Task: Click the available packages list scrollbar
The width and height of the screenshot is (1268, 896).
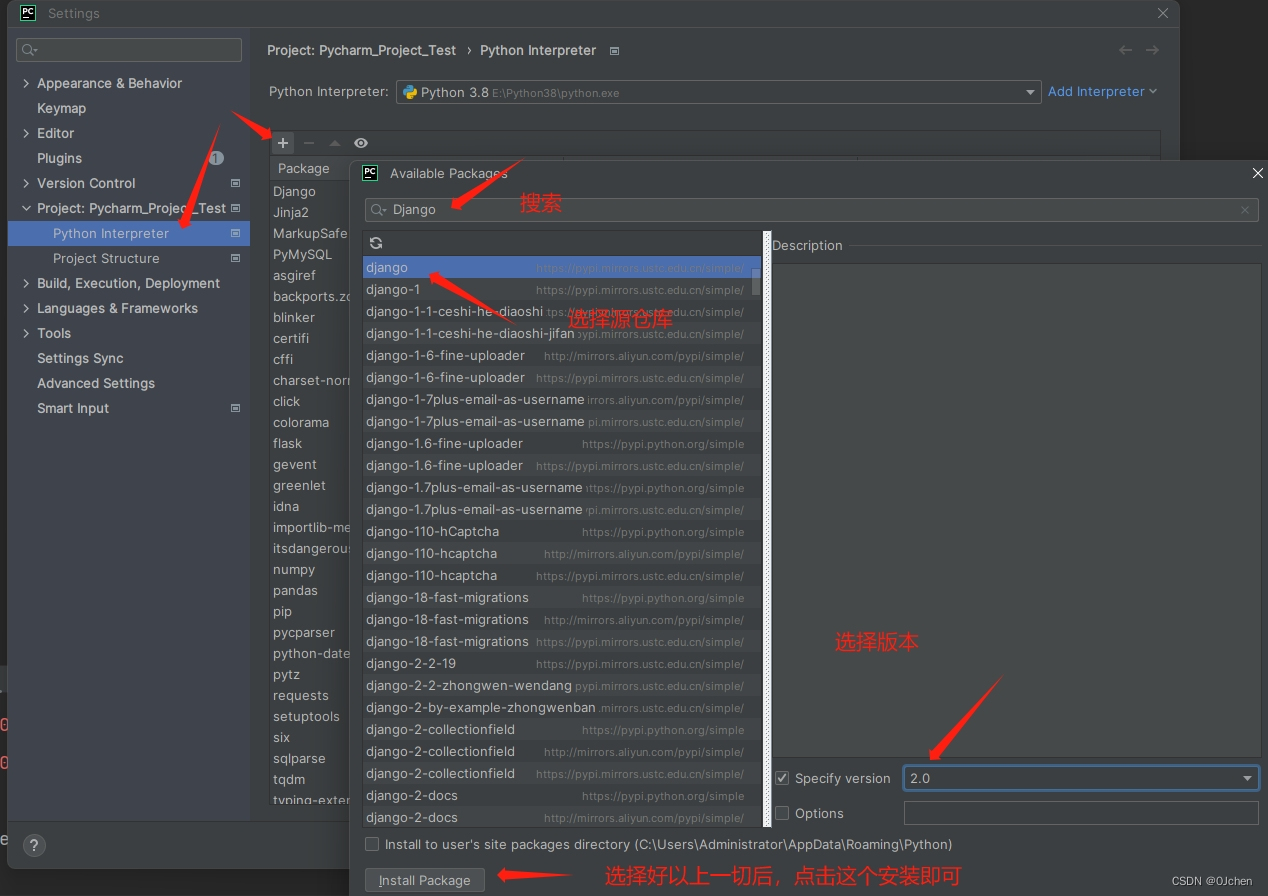Action: coord(756,282)
